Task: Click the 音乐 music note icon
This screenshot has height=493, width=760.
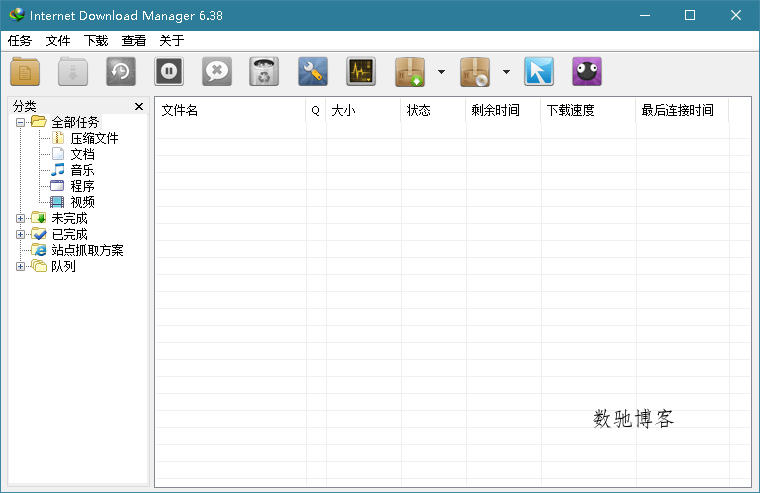Action: coord(58,170)
